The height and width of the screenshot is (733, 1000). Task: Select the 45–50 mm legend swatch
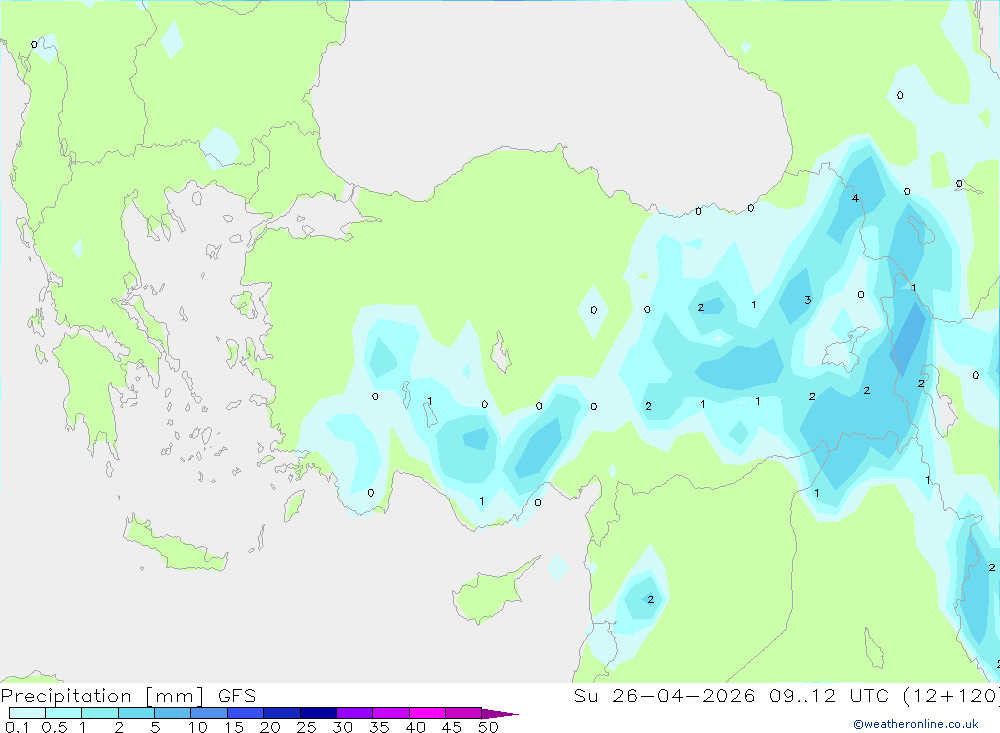(463, 713)
